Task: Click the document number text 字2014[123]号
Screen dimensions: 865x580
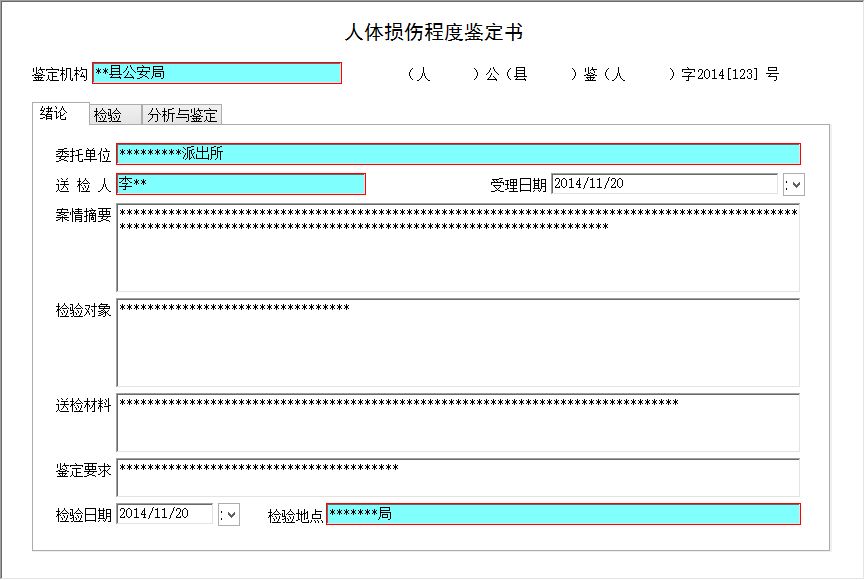Action: (x=730, y=74)
